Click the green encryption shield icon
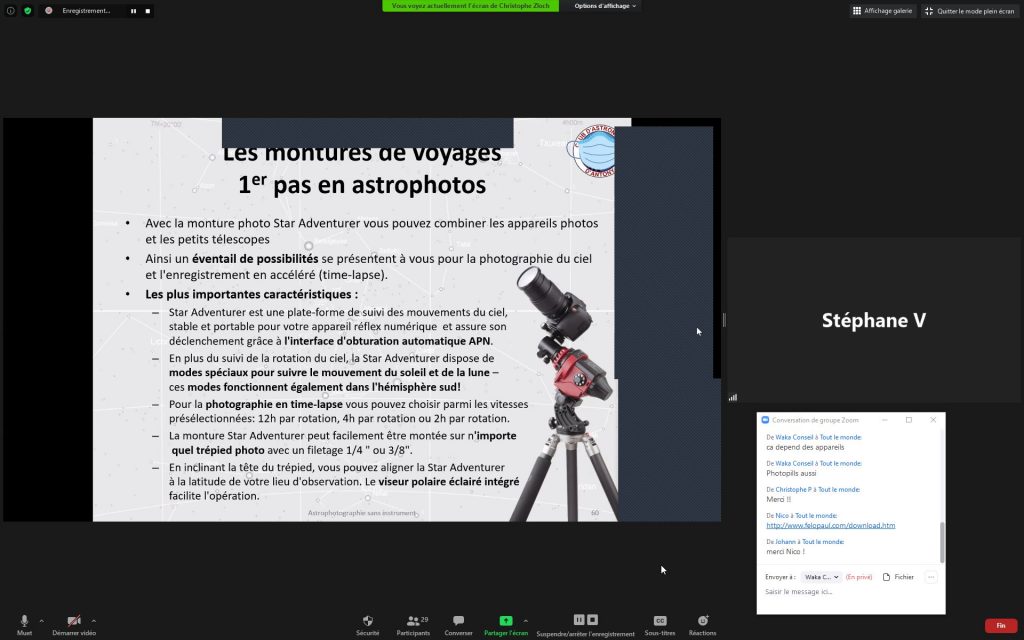 (x=27, y=10)
